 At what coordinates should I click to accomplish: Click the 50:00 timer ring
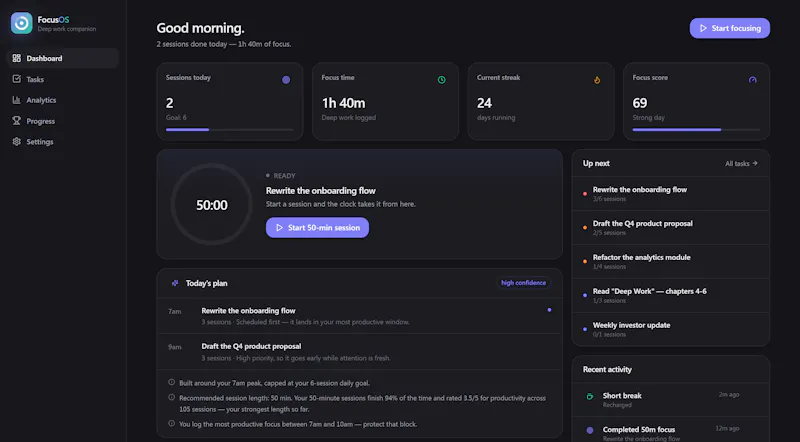(212, 205)
